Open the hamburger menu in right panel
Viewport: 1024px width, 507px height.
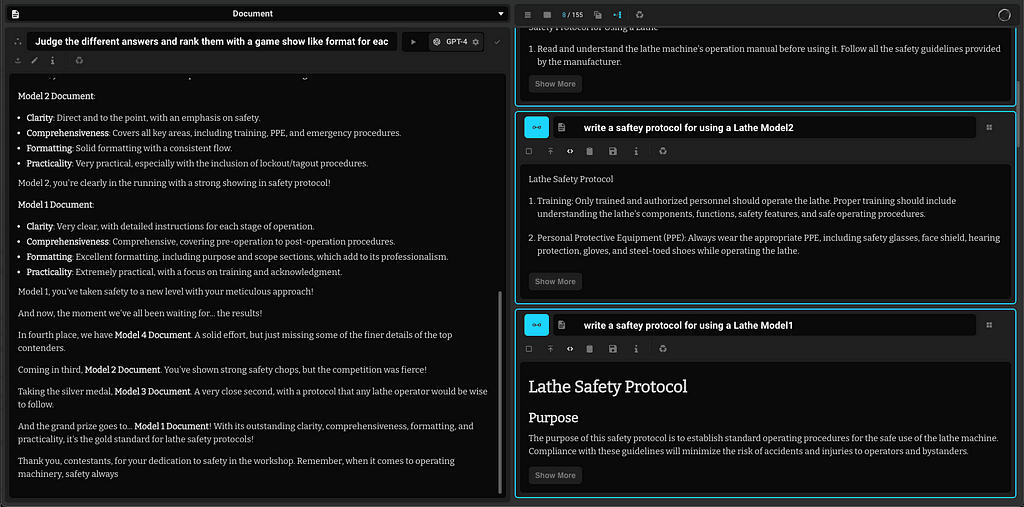pos(528,14)
